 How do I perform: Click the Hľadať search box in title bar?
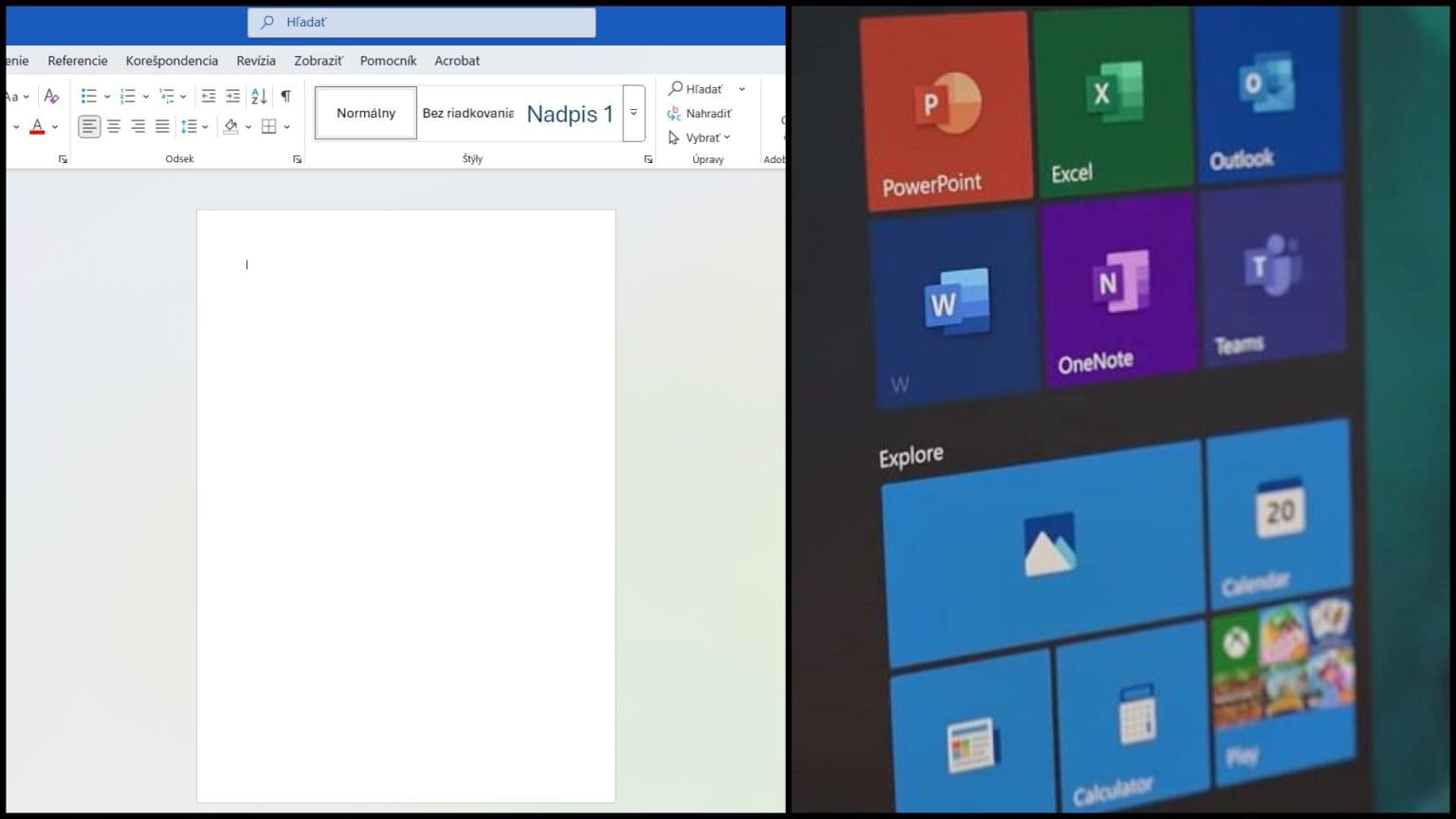tap(422, 22)
